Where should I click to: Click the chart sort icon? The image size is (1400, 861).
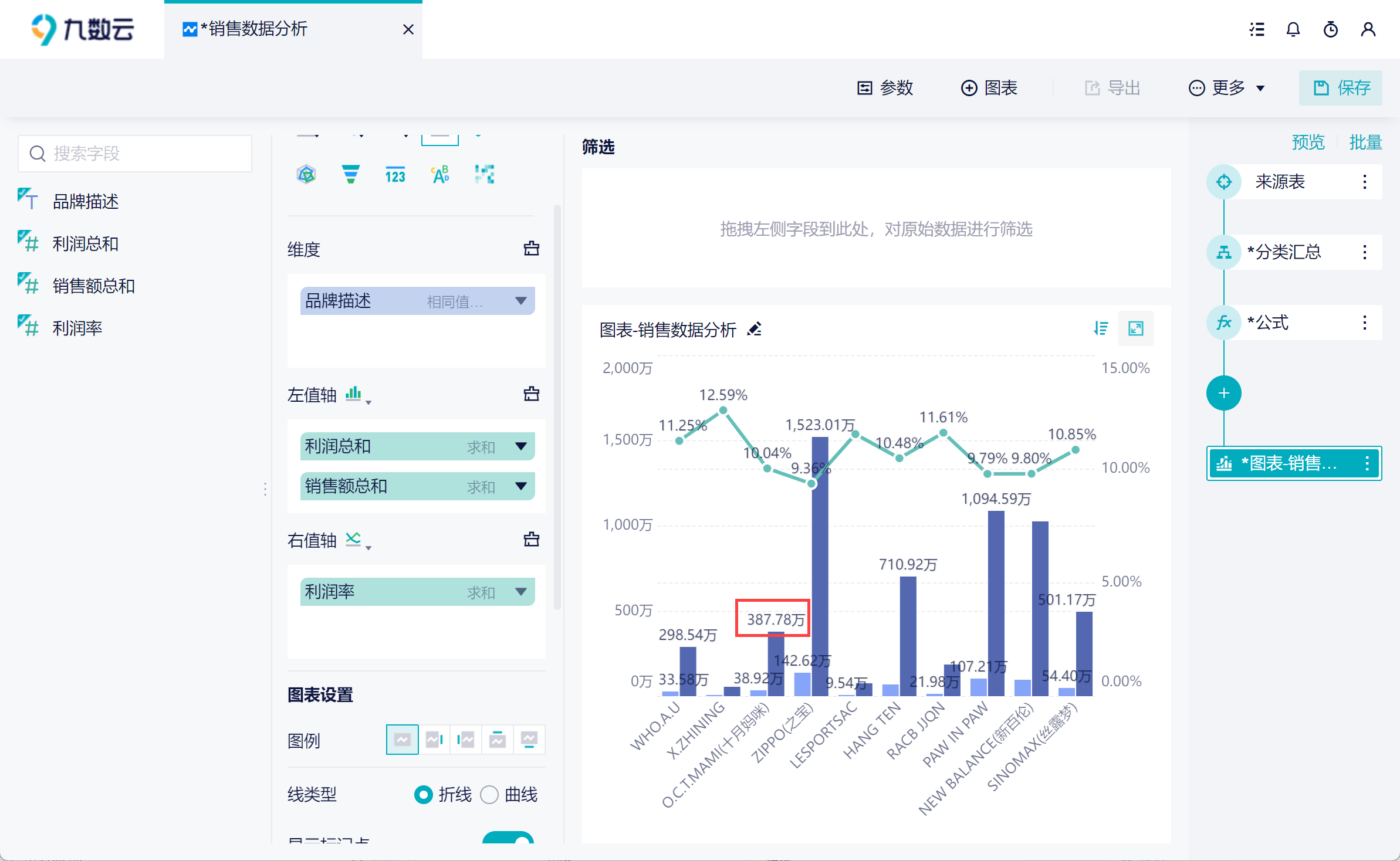coord(1101,328)
